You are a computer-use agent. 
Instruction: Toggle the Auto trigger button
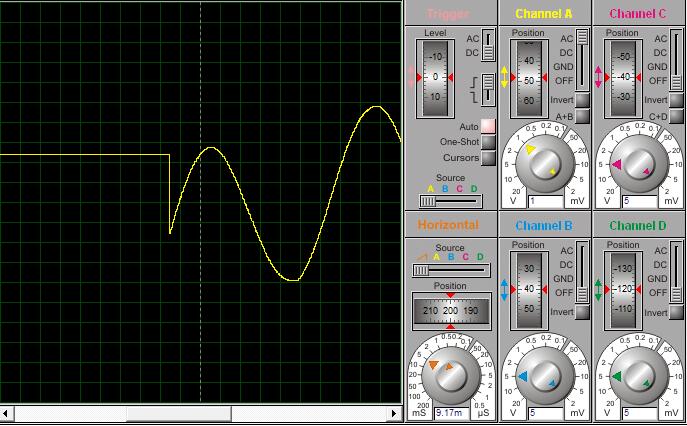(488, 126)
